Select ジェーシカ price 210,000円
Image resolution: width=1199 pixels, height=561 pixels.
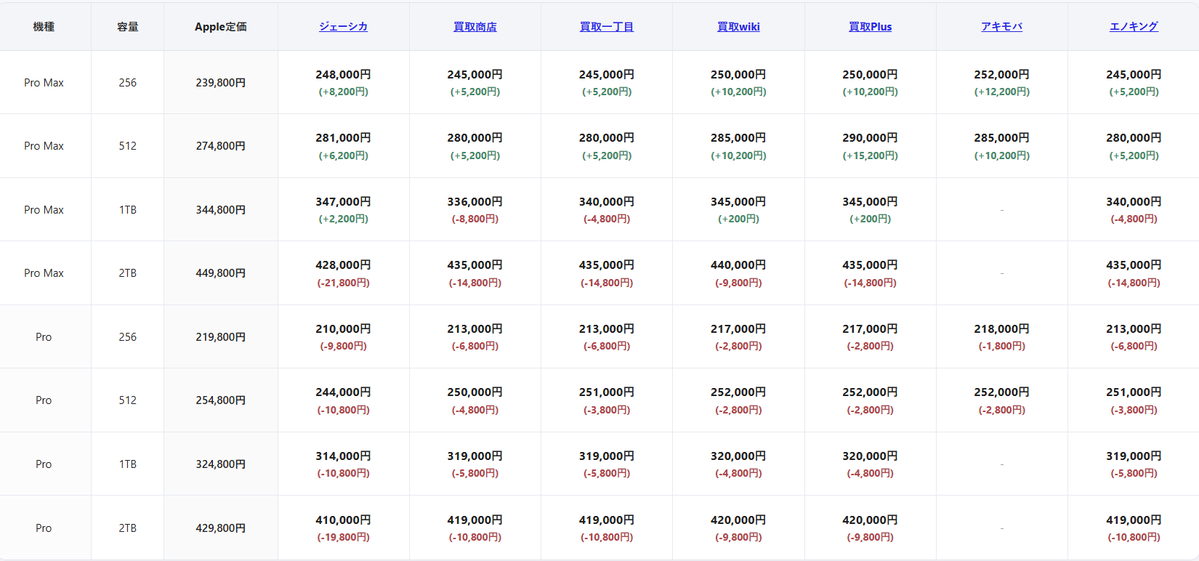[x=343, y=329]
